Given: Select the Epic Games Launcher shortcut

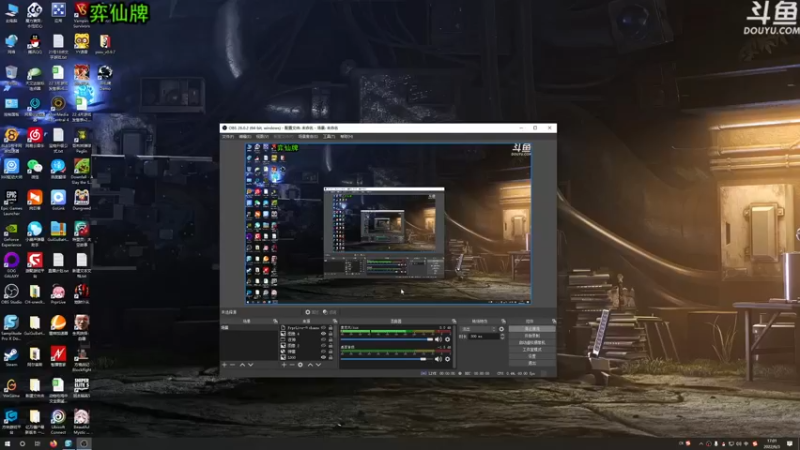Looking at the screenshot, I should tap(11, 203).
